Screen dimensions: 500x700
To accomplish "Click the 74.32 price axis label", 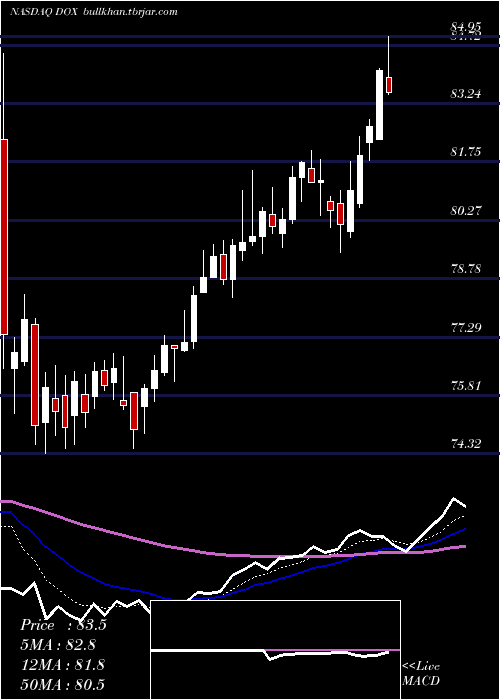I will [467, 443].
